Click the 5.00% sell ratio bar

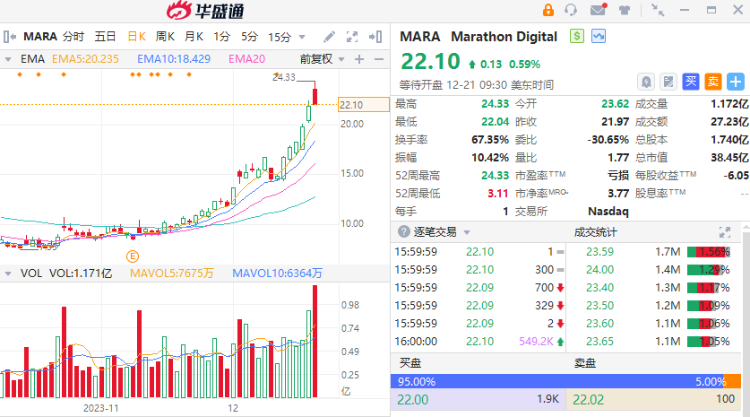[x=732, y=382]
